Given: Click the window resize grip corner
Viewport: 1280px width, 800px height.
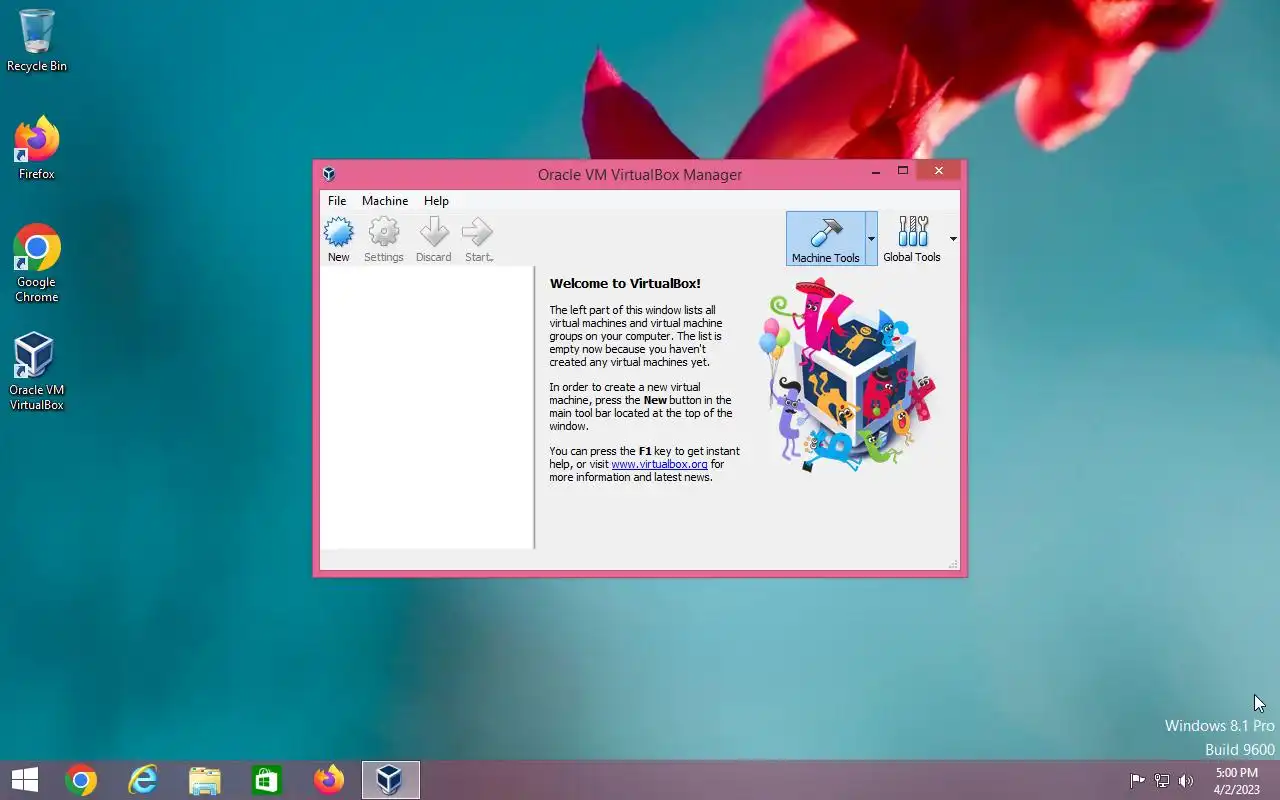Looking at the screenshot, I should [953, 564].
